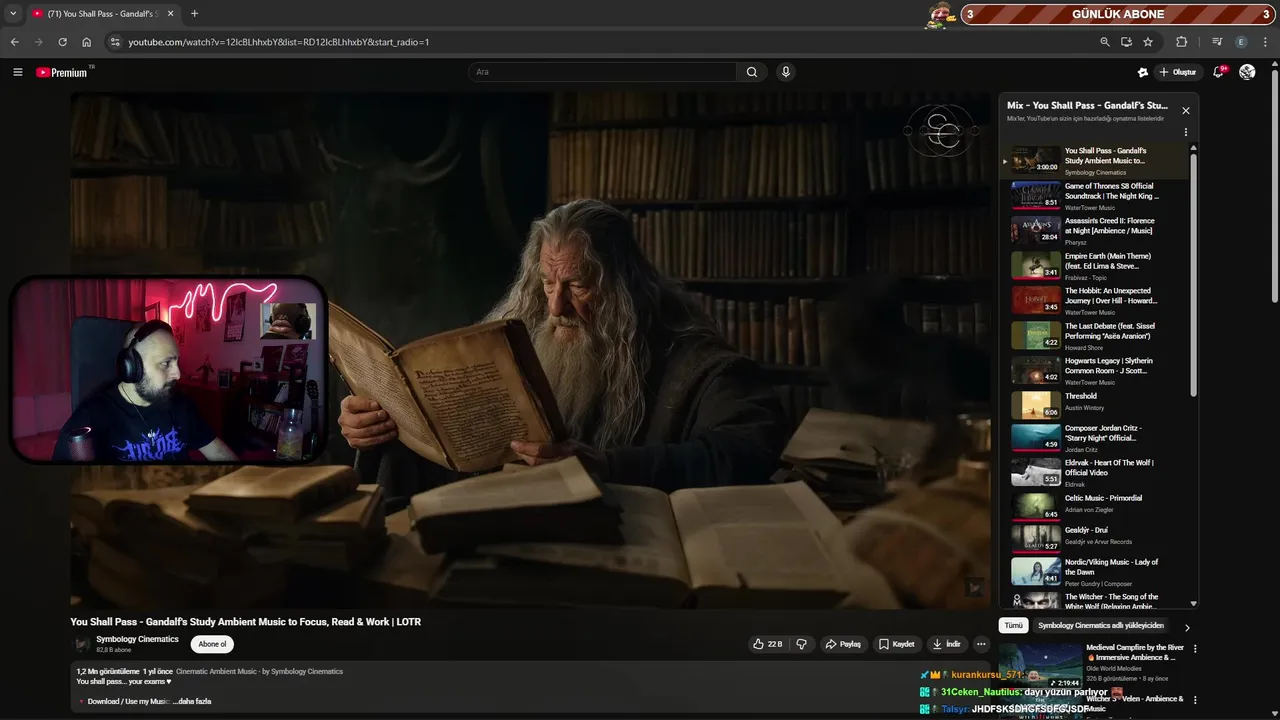Open a new browser tab

click(194, 14)
